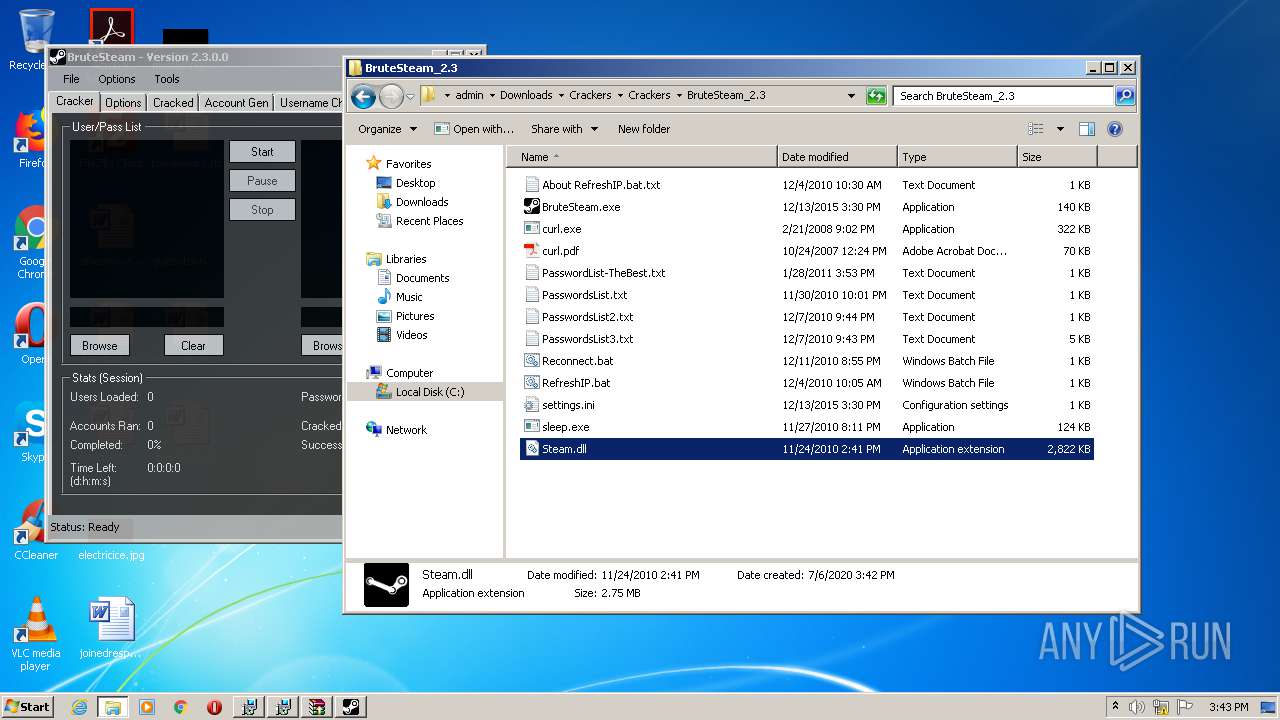Expand the Downloads breadcrumb arrow
The image size is (1280, 720).
point(561,96)
